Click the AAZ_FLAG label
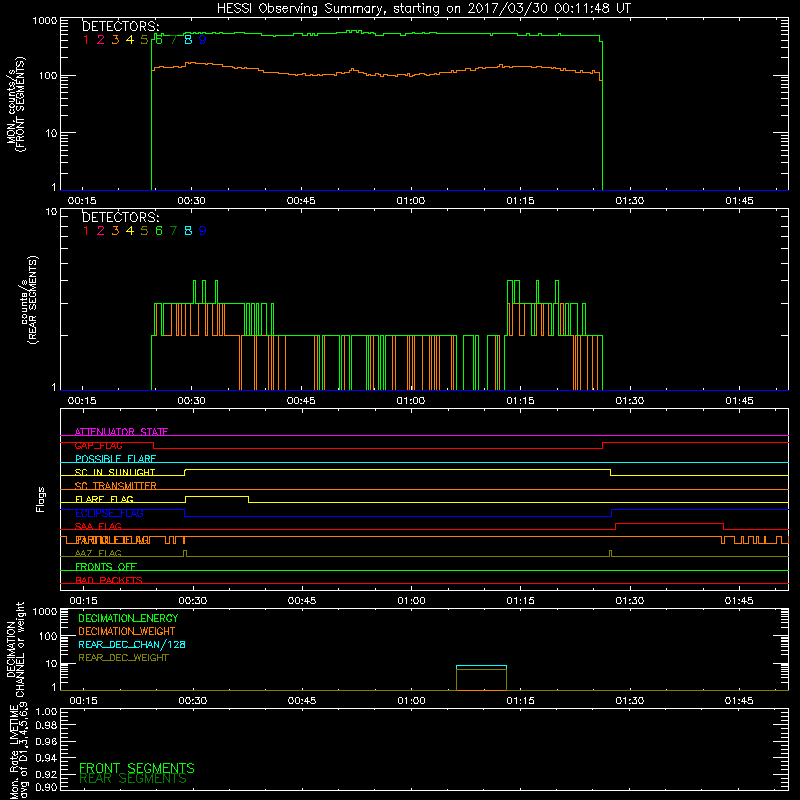This screenshot has height=800, width=800. [x=98, y=553]
